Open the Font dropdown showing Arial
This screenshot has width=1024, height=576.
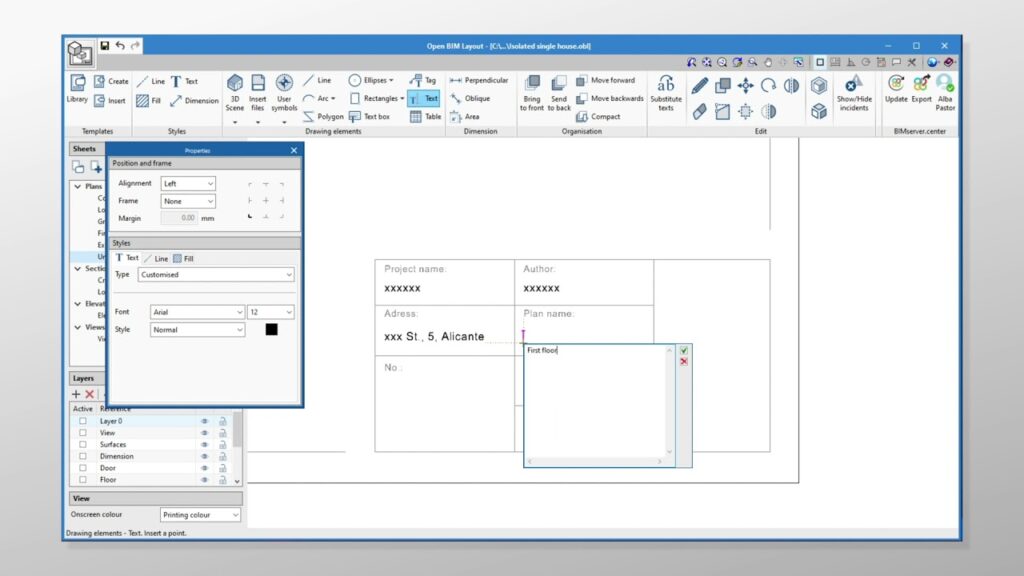196,312
